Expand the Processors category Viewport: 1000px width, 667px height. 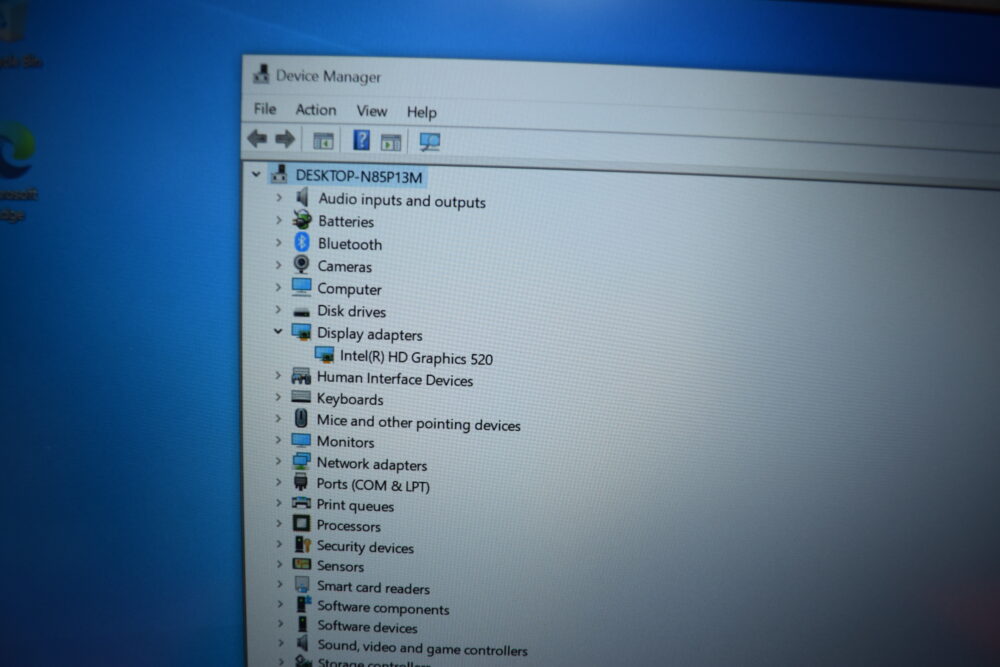[279, 524]
